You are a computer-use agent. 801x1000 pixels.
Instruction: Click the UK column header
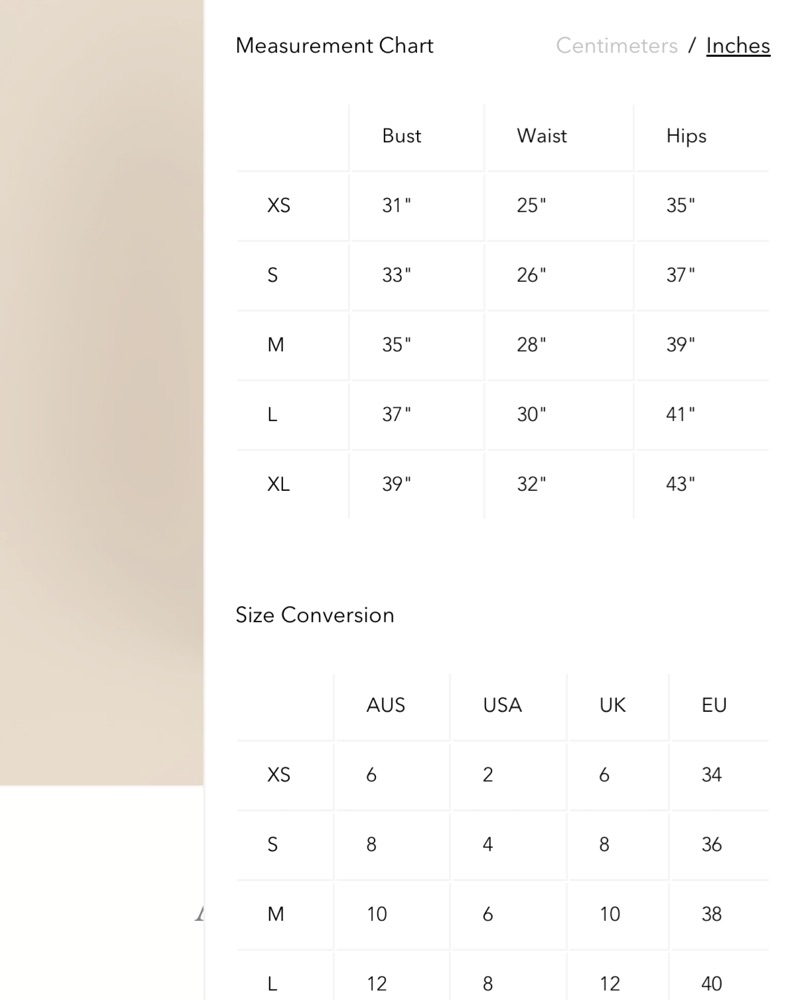(612, 705)
